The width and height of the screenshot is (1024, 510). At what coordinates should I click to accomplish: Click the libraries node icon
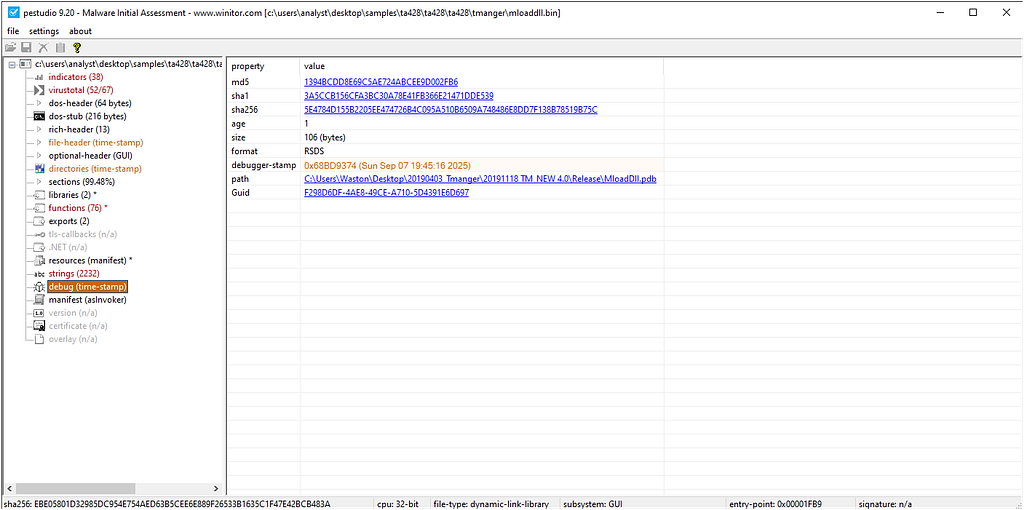[x=39, y=195]
